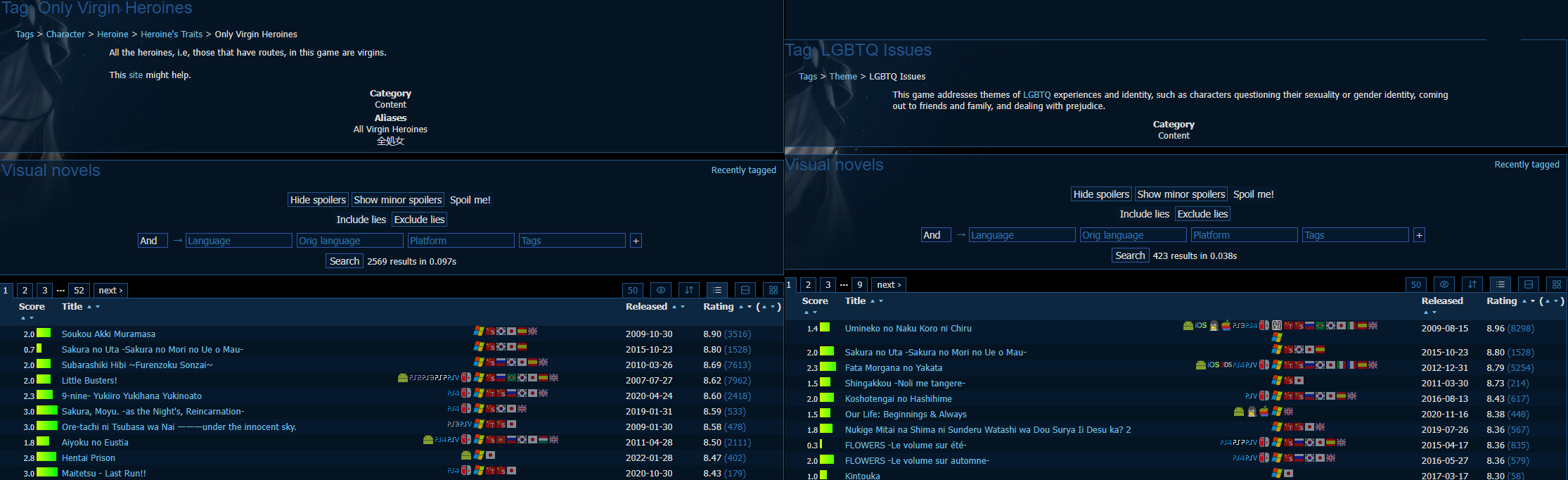Screen dimensions: 1568x480
Task: Click Android icon on Umineko no Naku Koro ni Chiru row
Action: 1188,325
